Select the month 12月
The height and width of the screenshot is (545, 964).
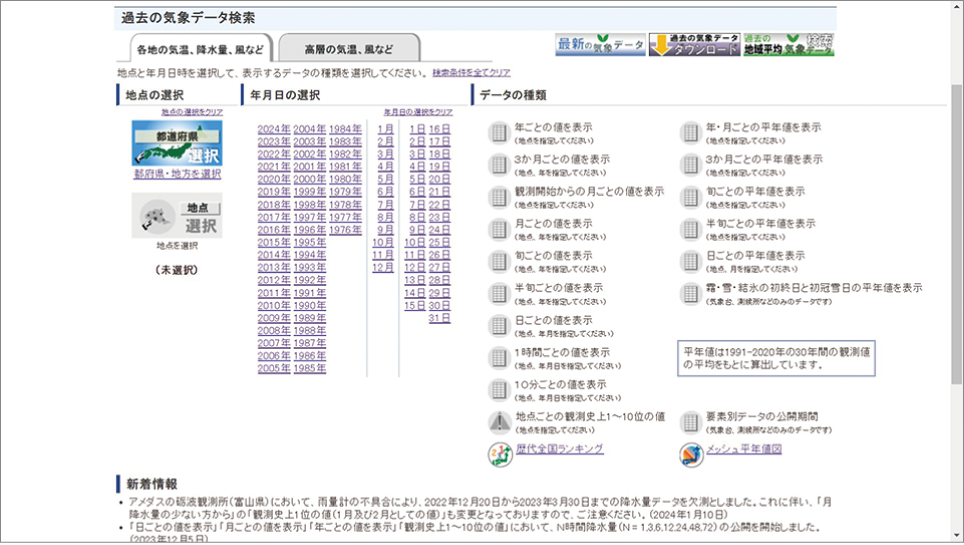click(382, 268)
